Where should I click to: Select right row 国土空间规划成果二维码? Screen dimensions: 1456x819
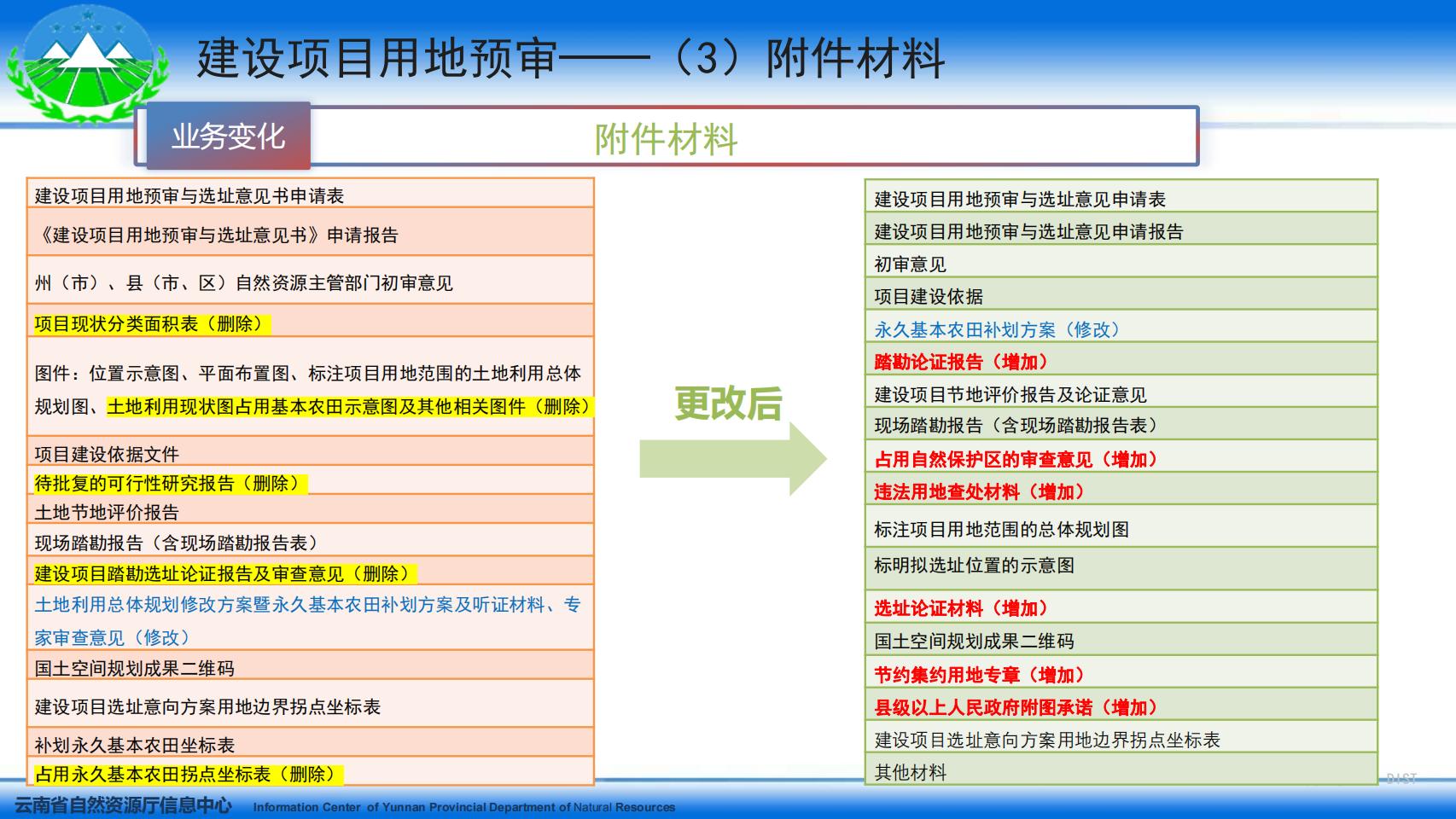pyautogui.click(x=1121, y=639)
